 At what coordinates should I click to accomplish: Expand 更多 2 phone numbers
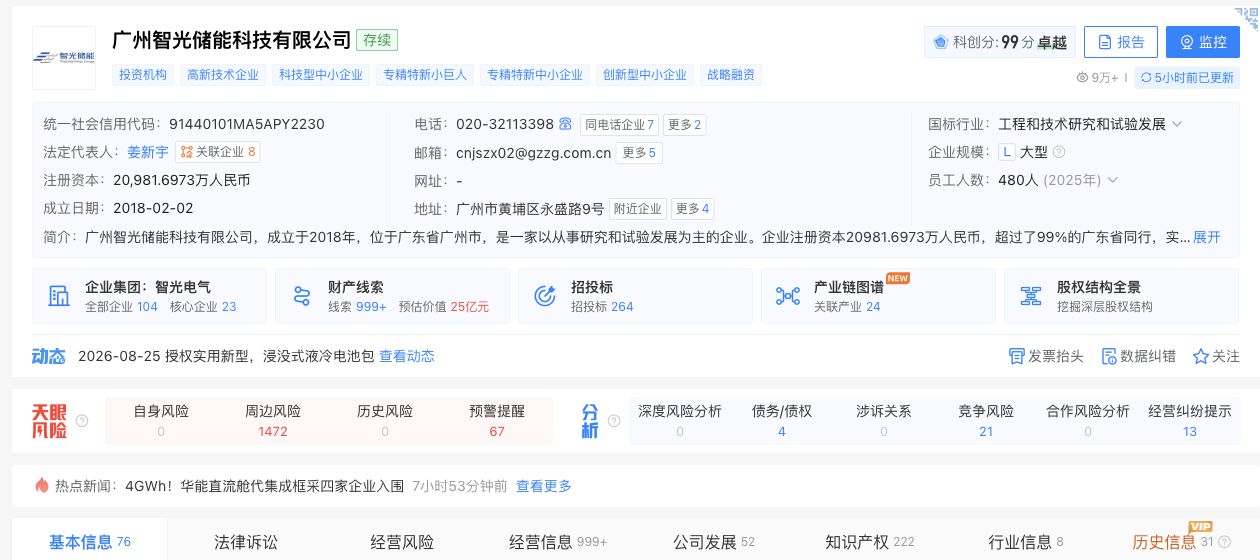pos(685,125)
